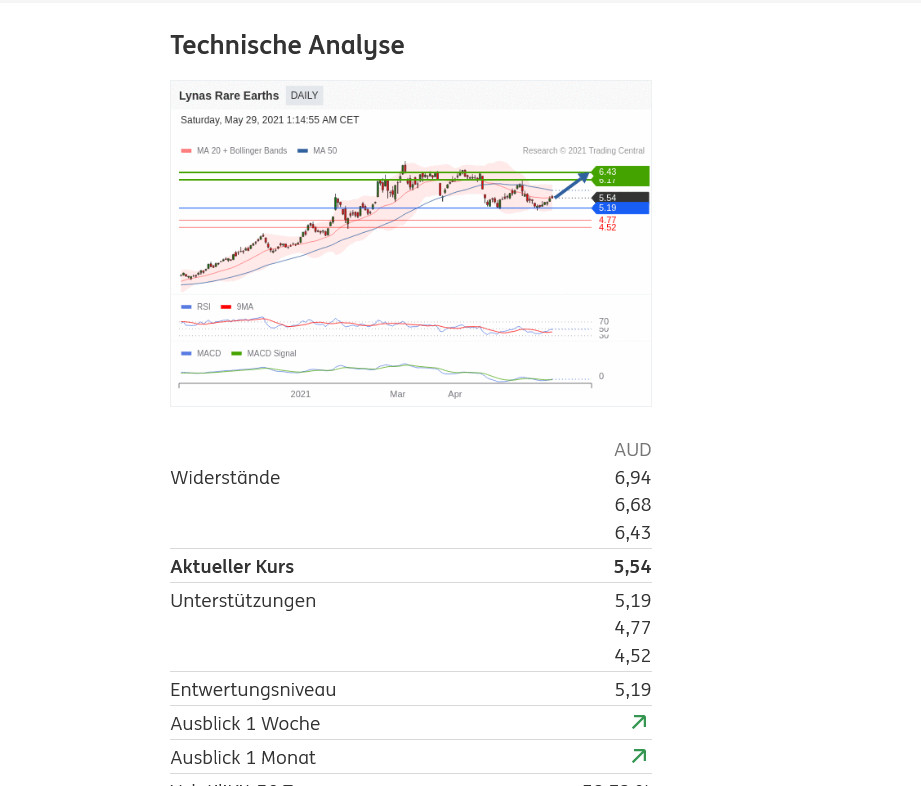Click the DAILY timeframe badge

(304, 96)
